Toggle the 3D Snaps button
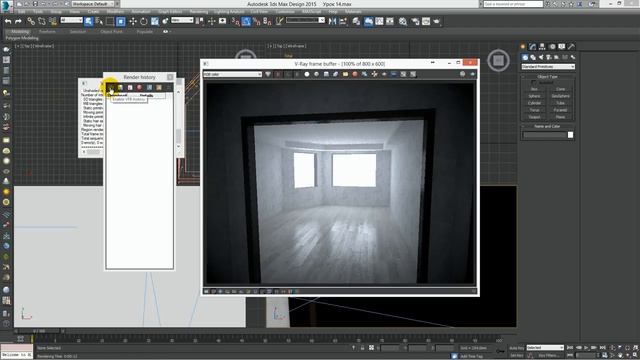The height and width of the screenshot is (360, 640). 236,21
